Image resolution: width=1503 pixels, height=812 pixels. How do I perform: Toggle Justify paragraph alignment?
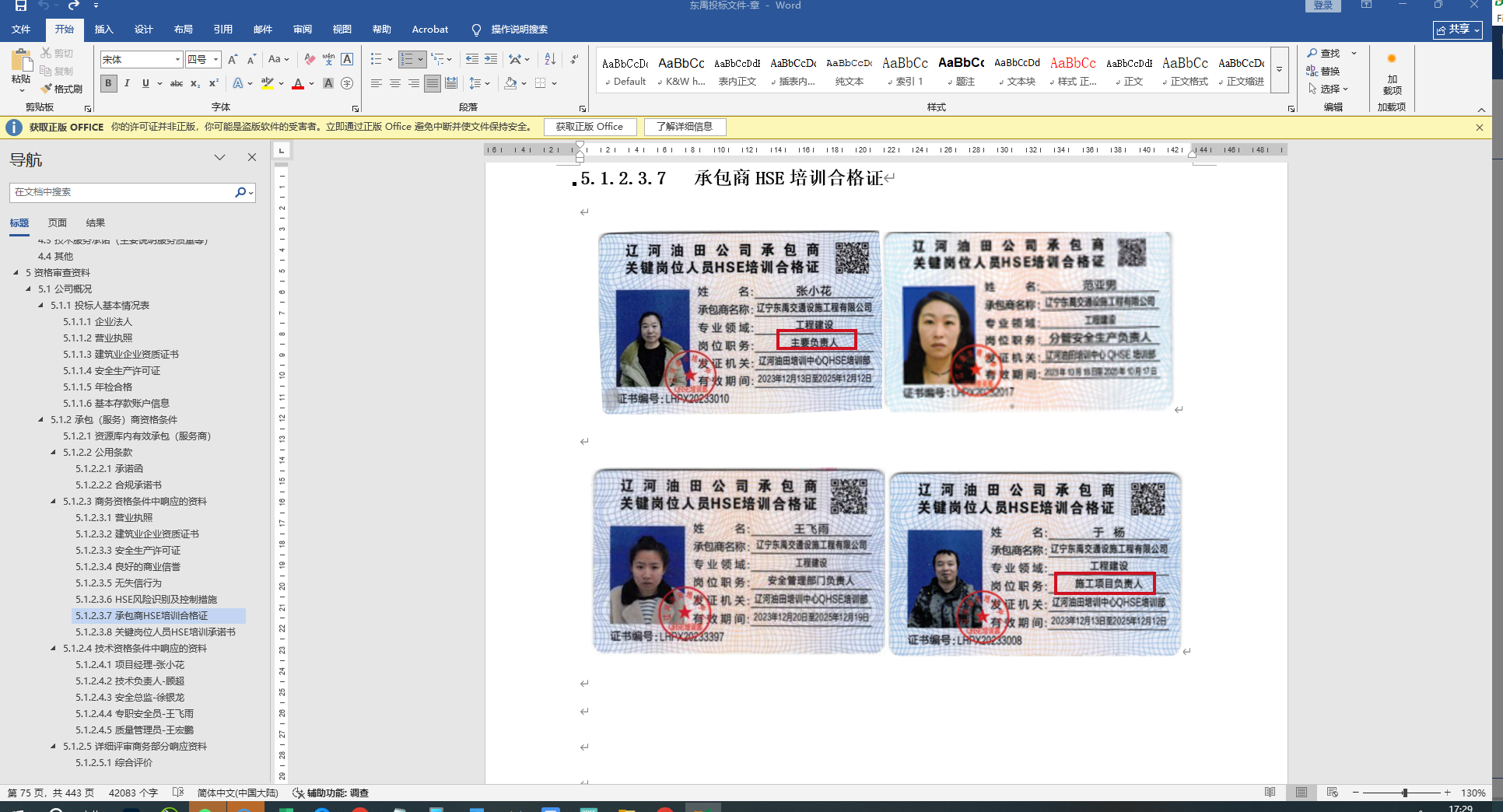(x=433, y=83)
